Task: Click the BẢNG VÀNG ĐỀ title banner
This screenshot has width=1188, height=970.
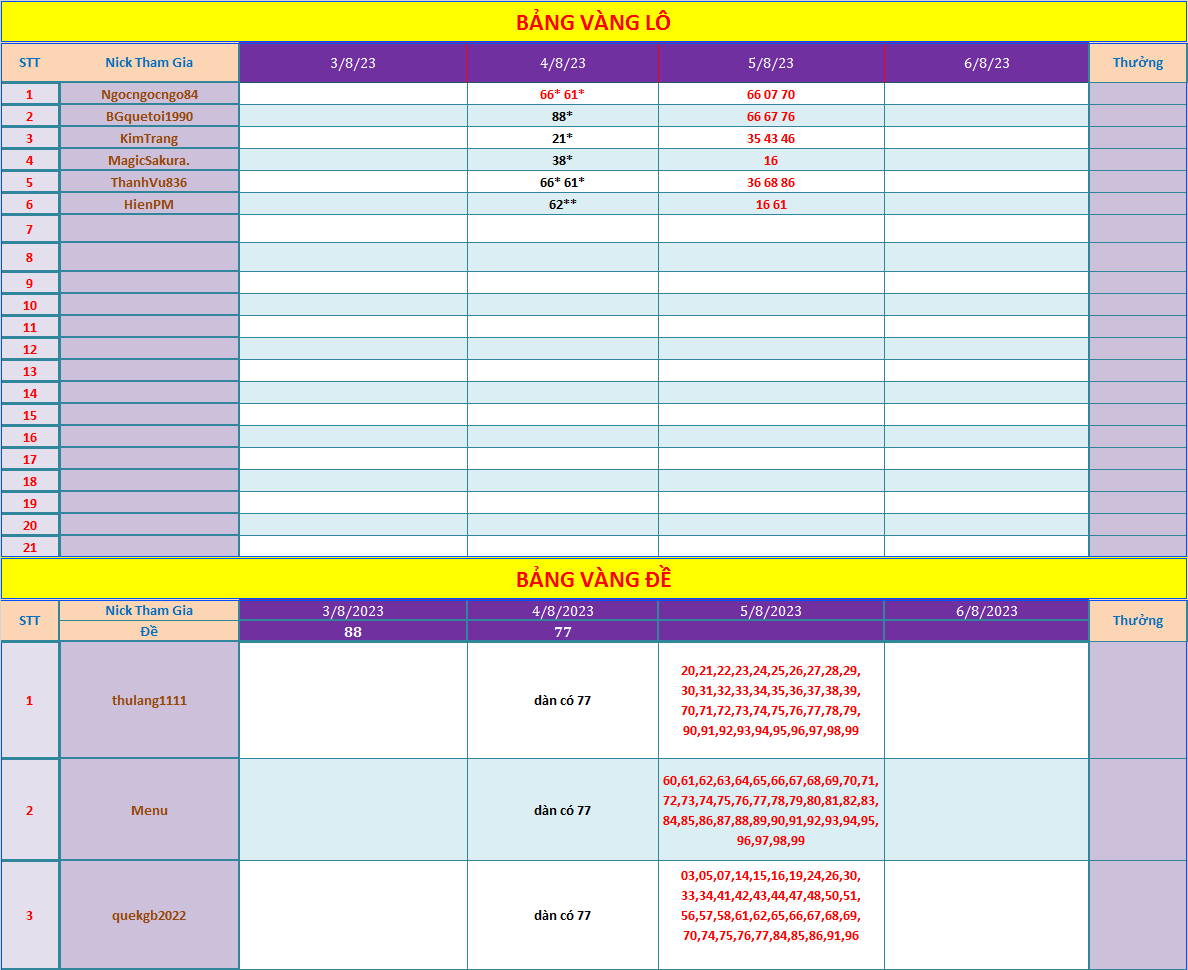Action: 593,579
